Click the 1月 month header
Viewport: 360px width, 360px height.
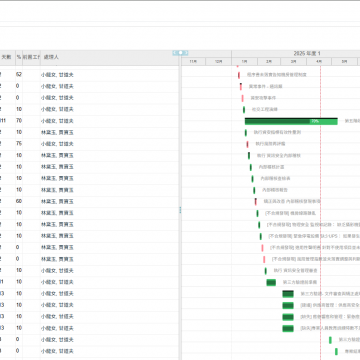click(x=244, y=62)
